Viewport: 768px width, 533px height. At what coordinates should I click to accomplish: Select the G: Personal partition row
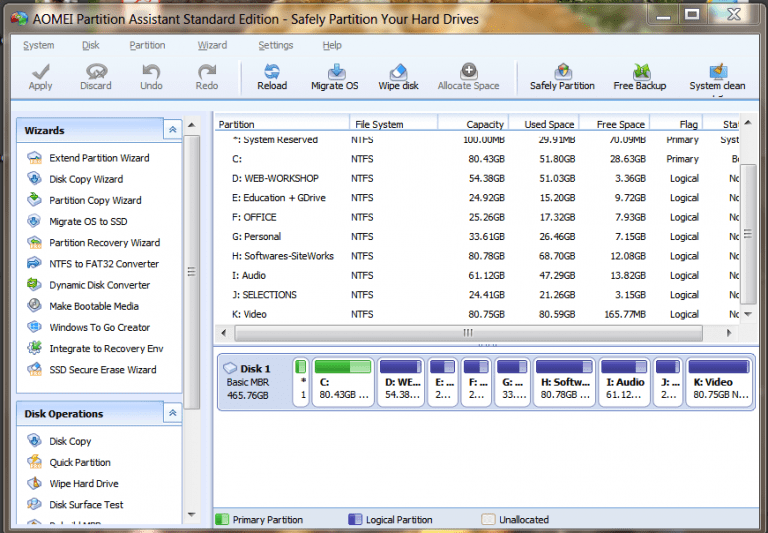coord(478,237)
